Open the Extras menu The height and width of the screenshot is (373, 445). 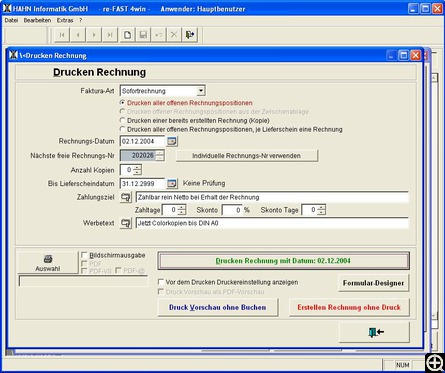(x=65, y=20)
